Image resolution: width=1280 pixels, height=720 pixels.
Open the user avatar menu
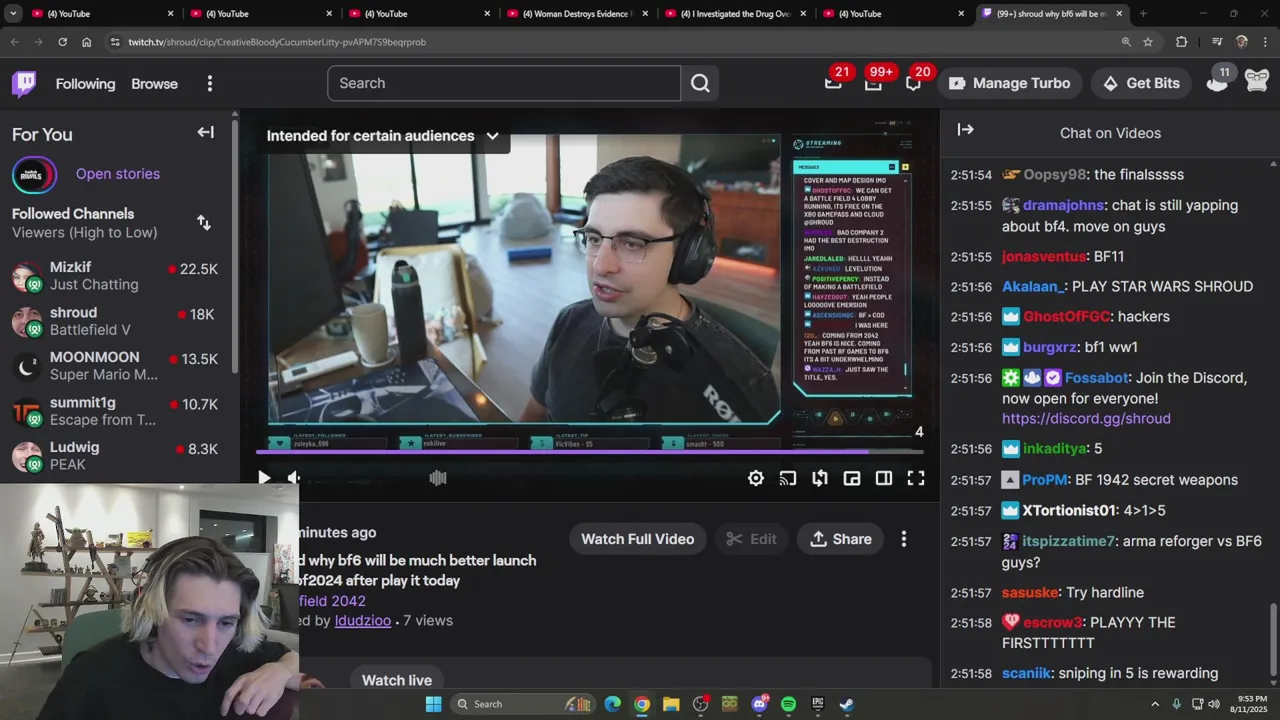coord(1257,83)
